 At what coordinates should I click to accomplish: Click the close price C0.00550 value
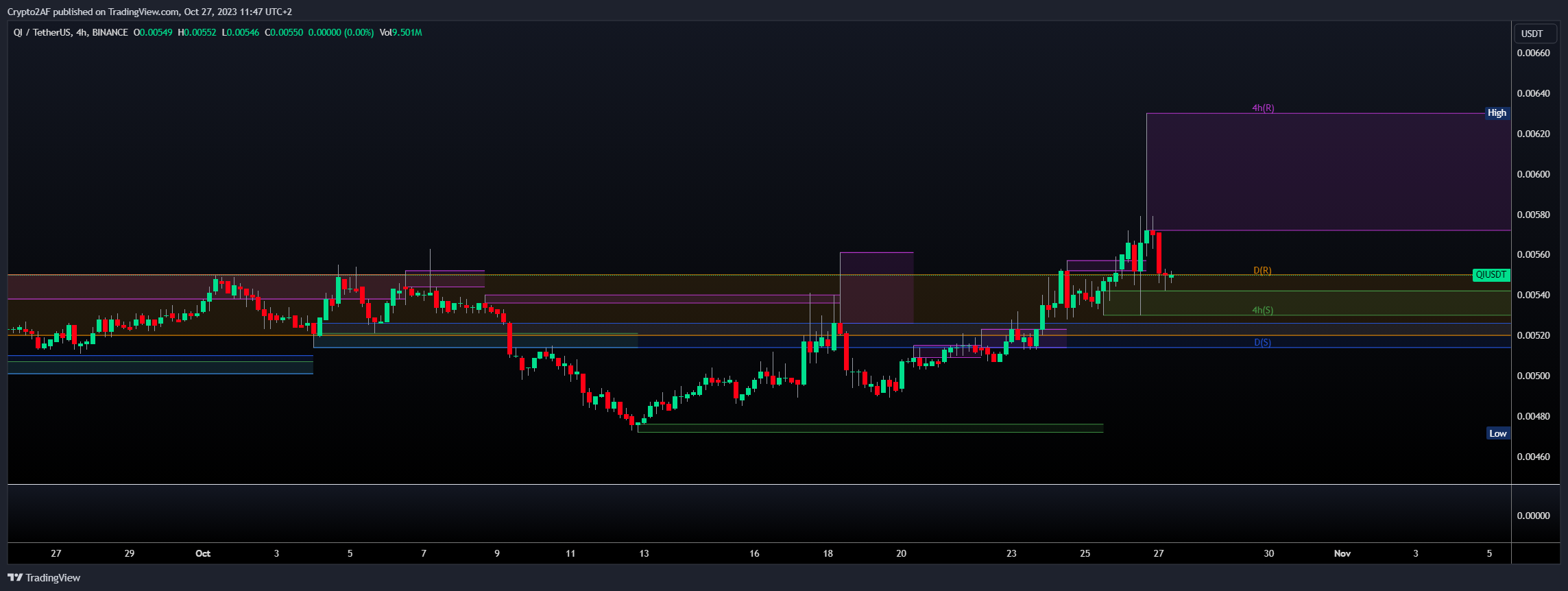[x=284, y=32]
